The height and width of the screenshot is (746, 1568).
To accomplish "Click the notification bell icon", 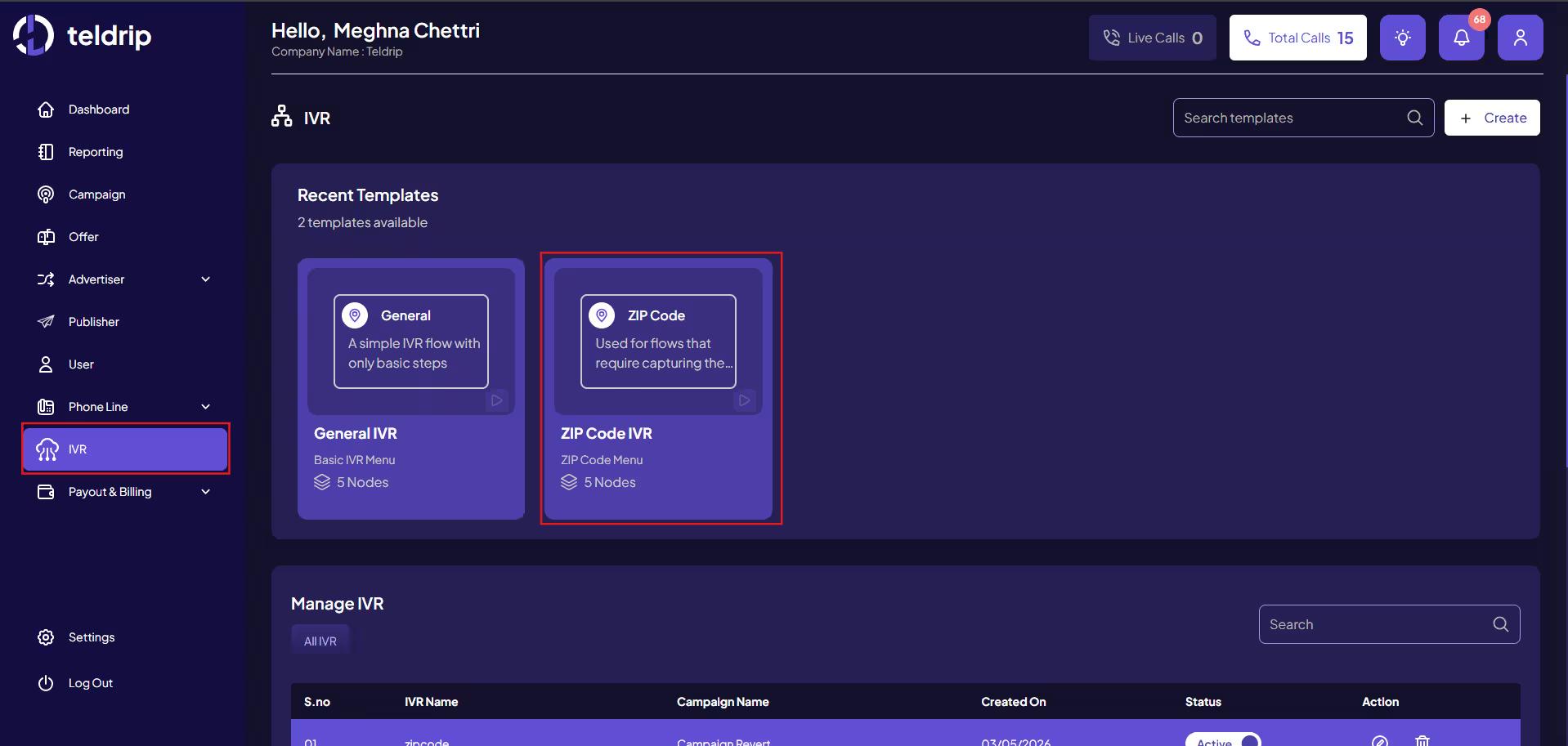I will point(1461,38).
